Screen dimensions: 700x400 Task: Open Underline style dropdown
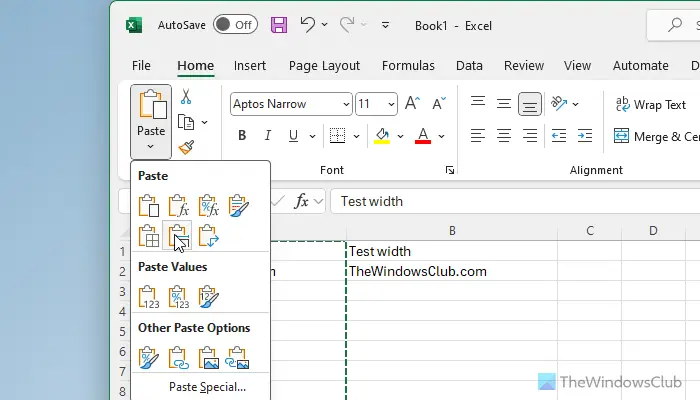312,136
